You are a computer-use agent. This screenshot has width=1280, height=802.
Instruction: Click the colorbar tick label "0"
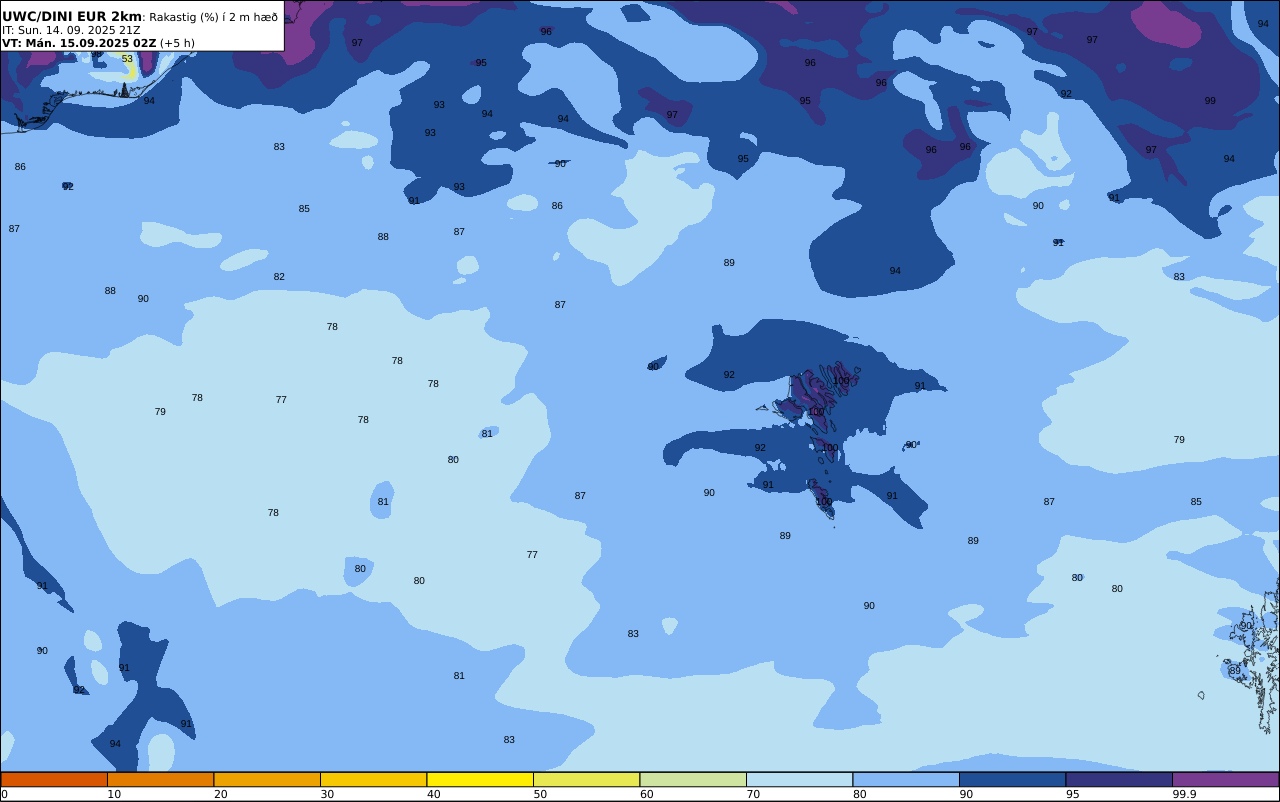tap(4, 794)
